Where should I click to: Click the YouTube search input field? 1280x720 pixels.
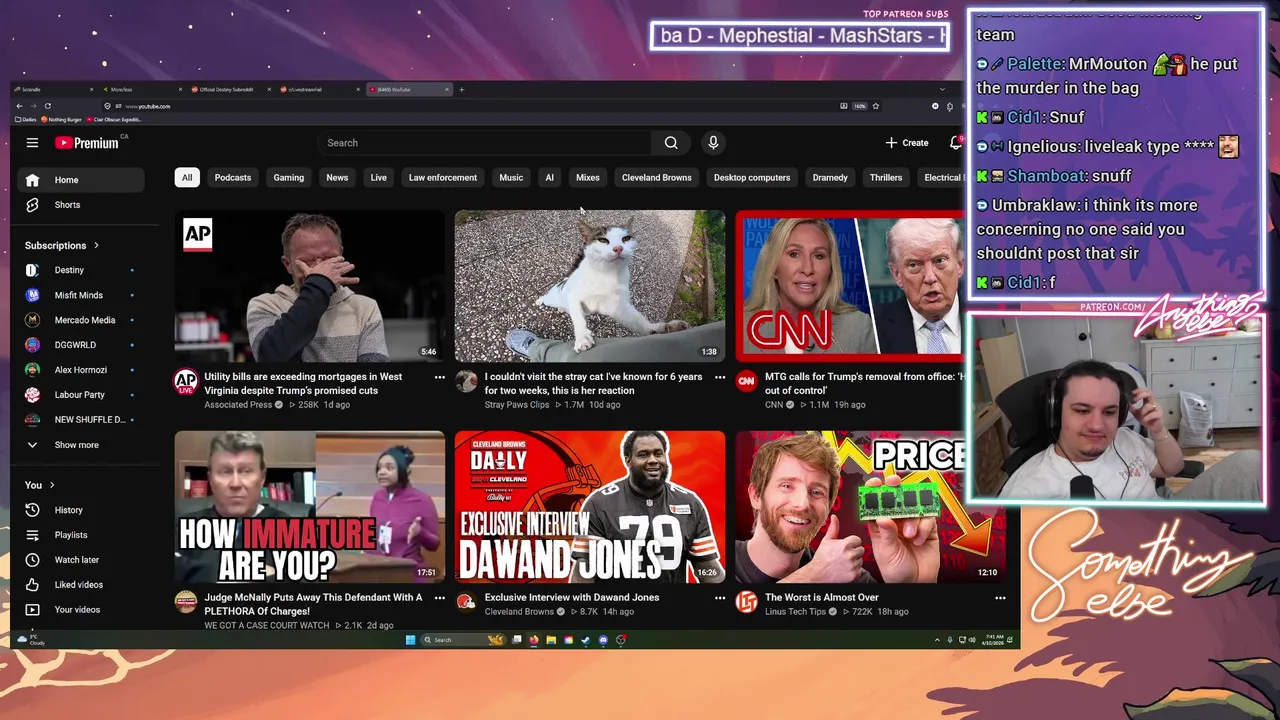coord(485,143)
